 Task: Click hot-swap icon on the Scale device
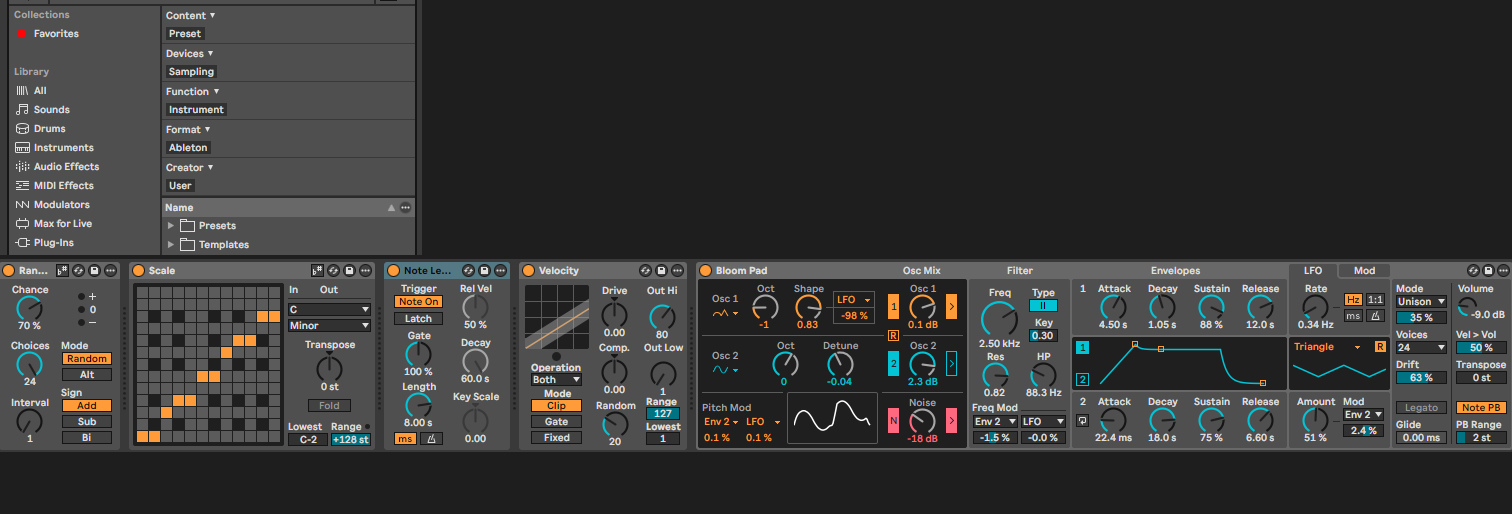click(334, 271)
